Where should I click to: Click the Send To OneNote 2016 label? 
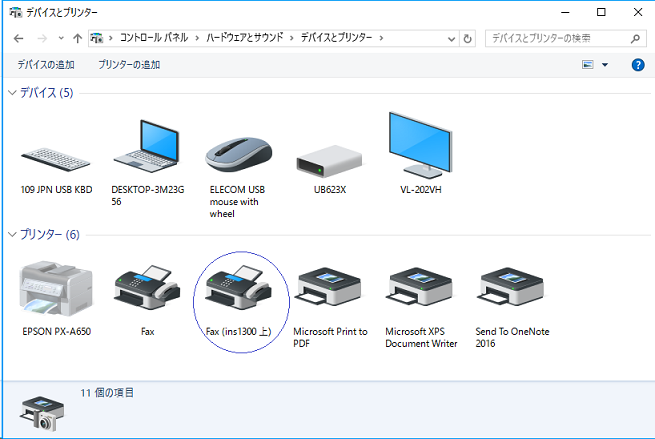click(x=512, y=337)
